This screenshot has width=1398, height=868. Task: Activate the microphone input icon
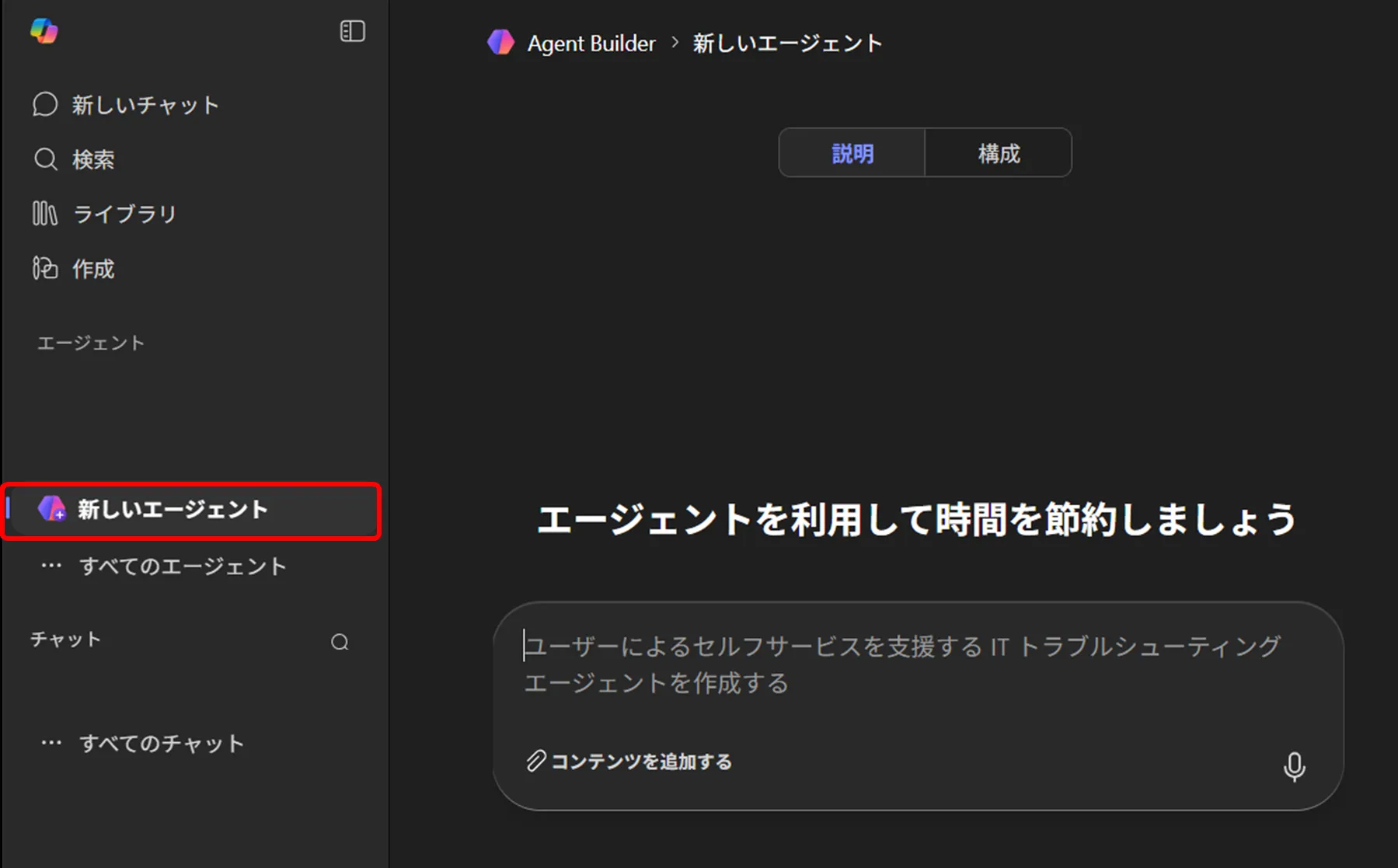point(1294,767)
